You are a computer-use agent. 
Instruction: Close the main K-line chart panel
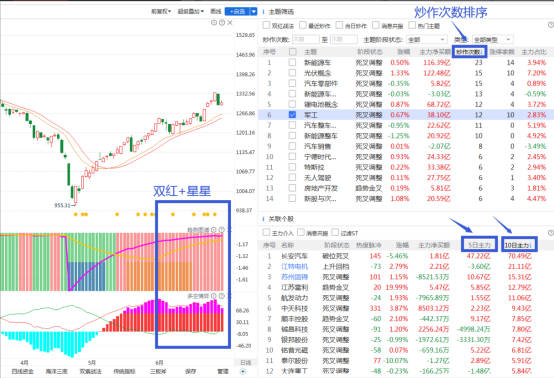[x=230, y=23]
